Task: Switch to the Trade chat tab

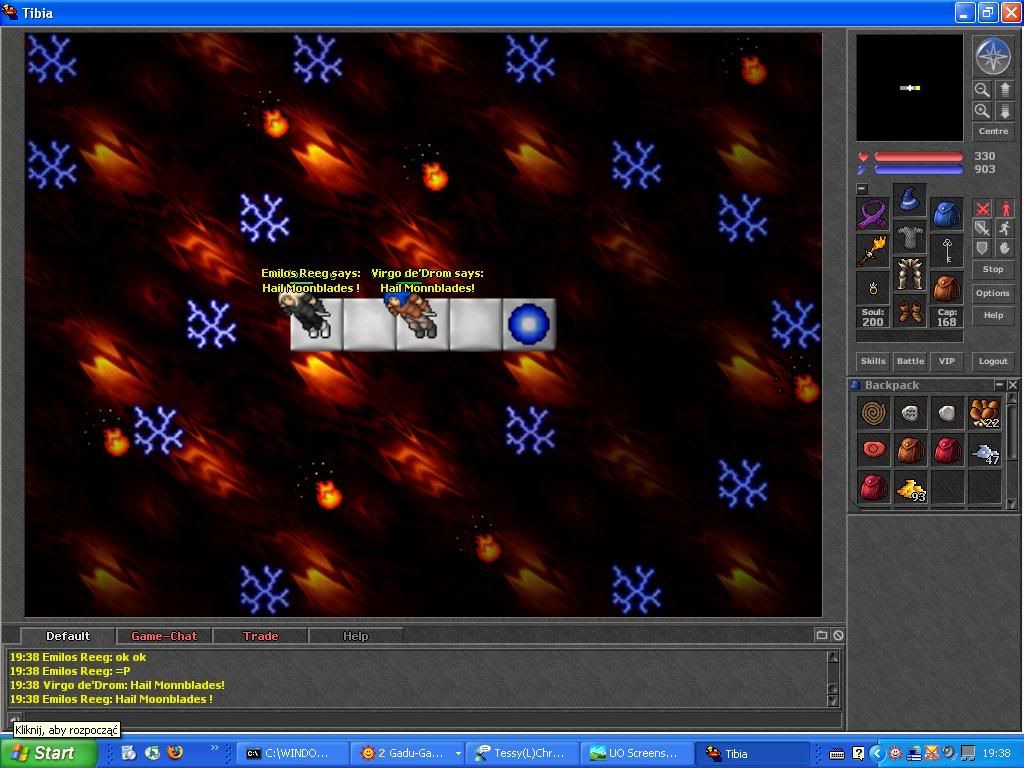Action: [x=260, y=636]
